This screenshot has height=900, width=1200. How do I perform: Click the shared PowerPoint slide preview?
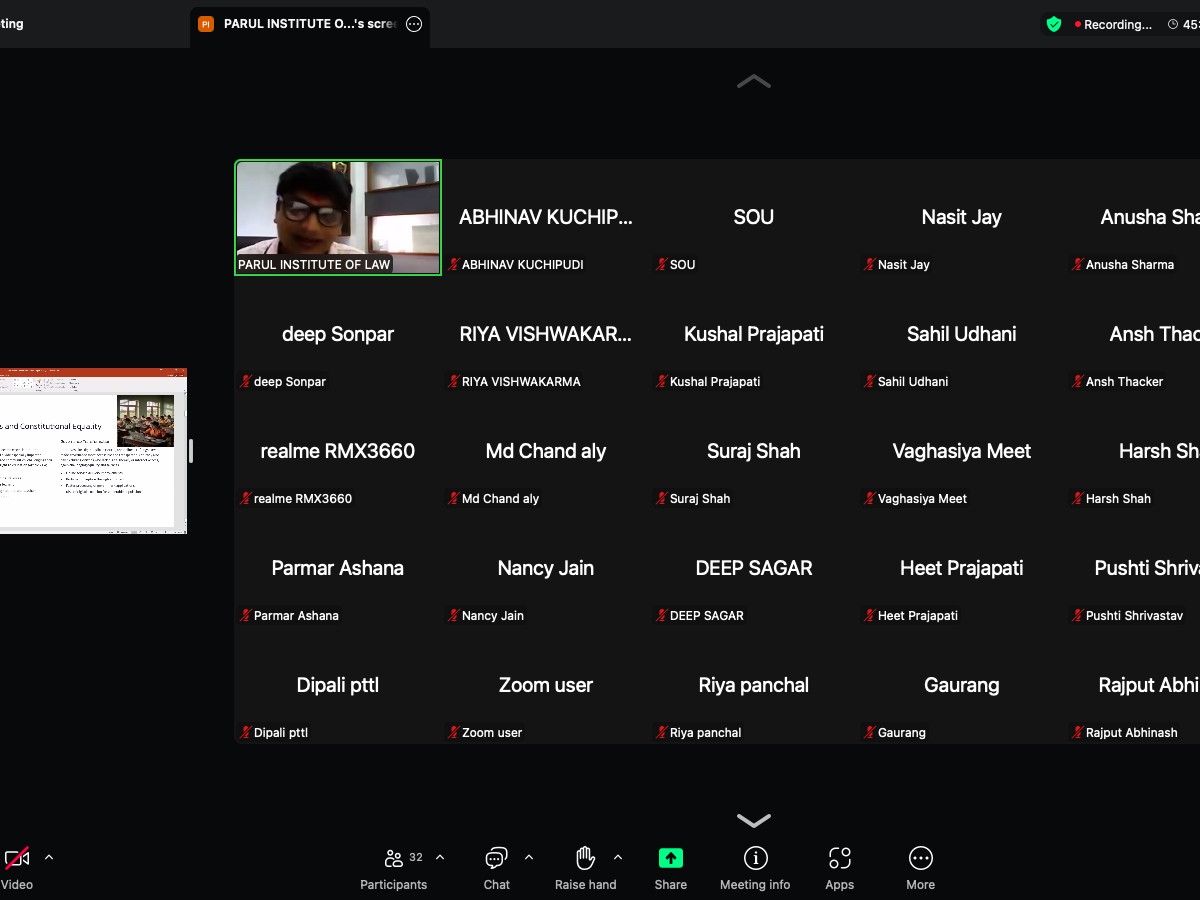click(x=92, y=450)
